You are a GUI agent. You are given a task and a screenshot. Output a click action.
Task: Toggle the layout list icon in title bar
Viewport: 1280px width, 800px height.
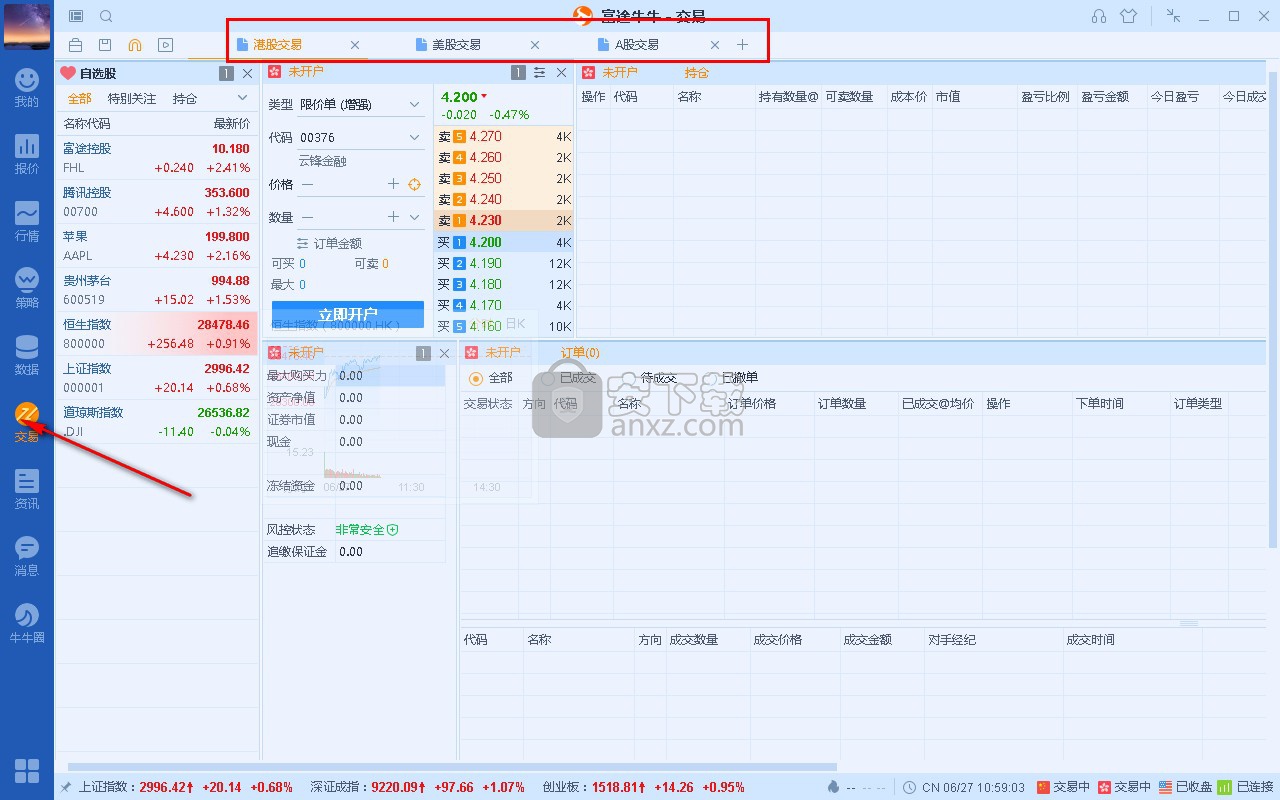(x=76, y=16)
